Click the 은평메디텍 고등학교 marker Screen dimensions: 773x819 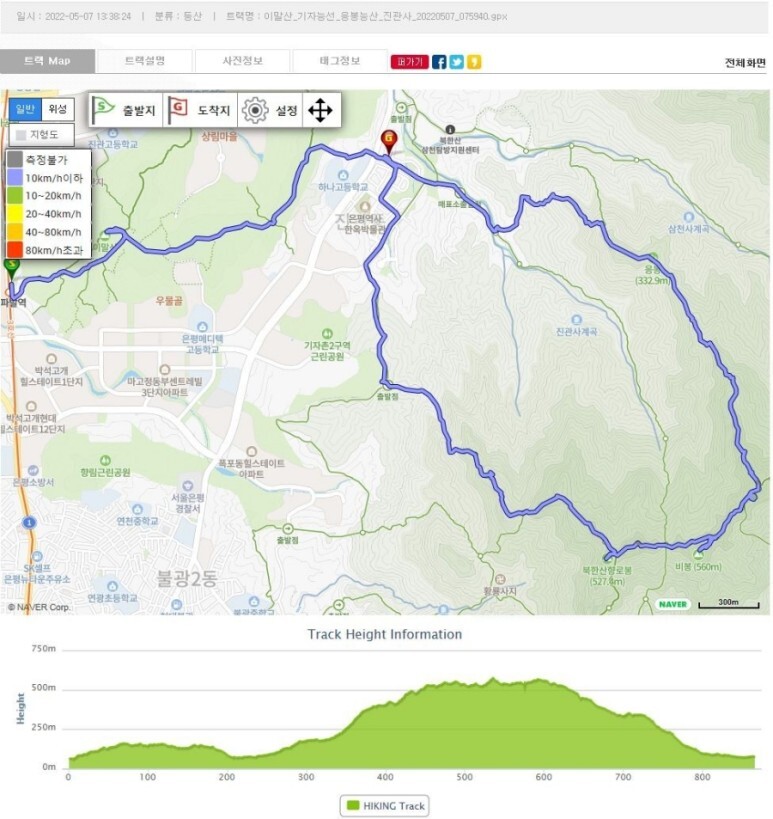[x=202, y=327]
